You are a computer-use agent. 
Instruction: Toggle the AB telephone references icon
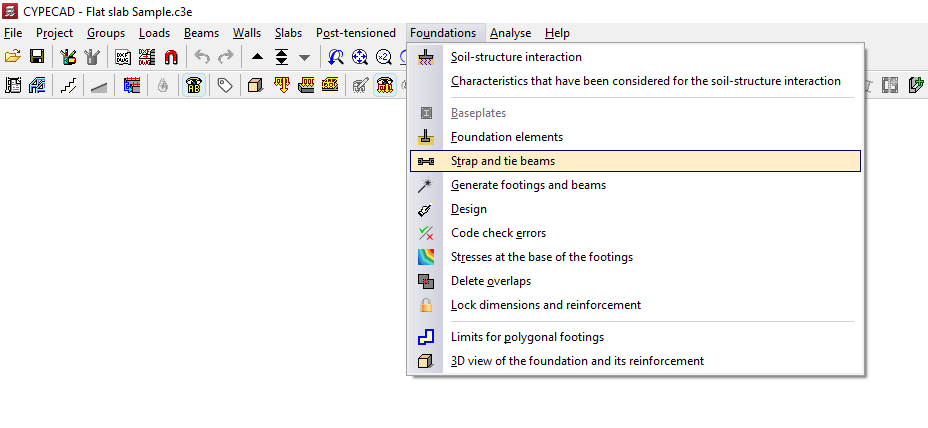click(194, 85)
